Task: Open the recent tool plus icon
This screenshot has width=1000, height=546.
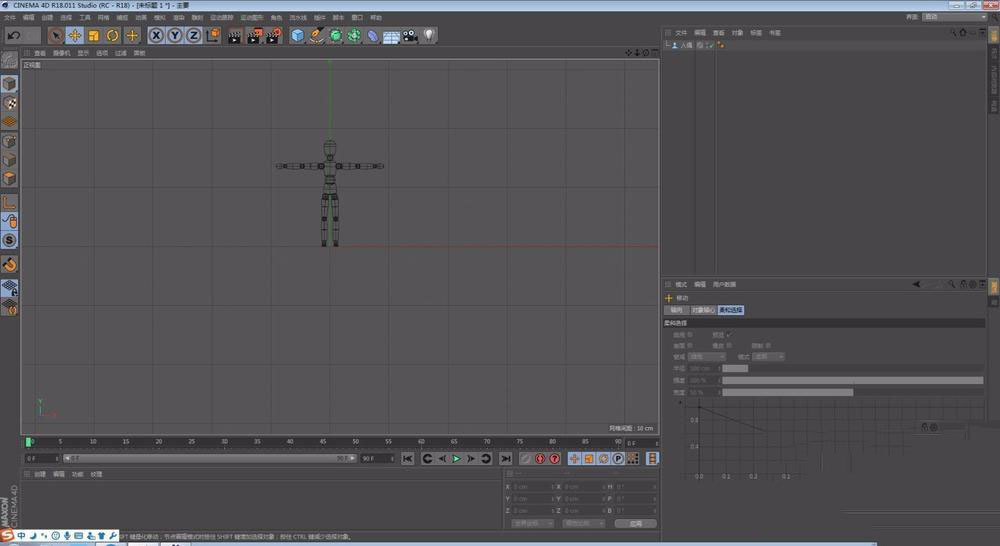Action: click(132, 36)
